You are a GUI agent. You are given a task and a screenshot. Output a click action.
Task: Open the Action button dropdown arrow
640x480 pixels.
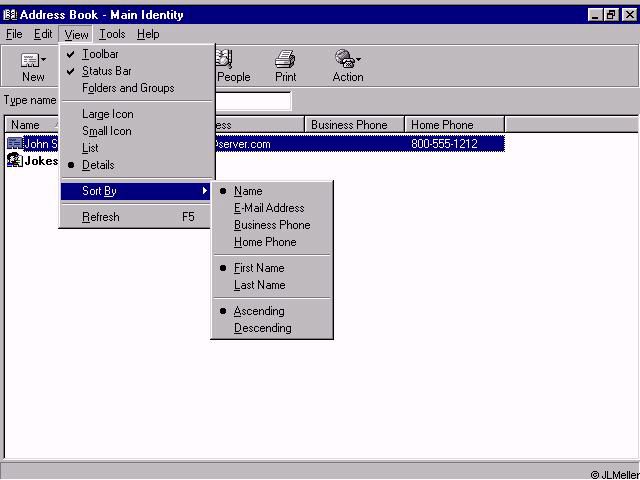(359, 60)
